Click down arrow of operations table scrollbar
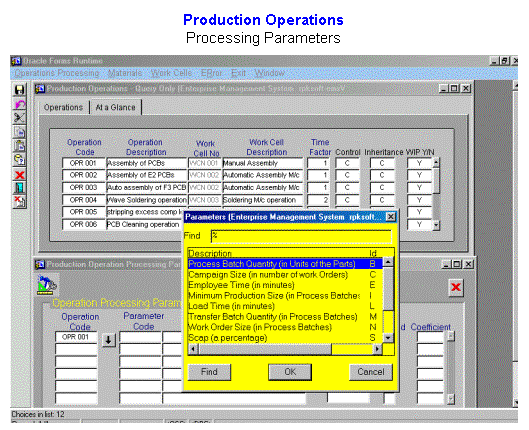 436,225
